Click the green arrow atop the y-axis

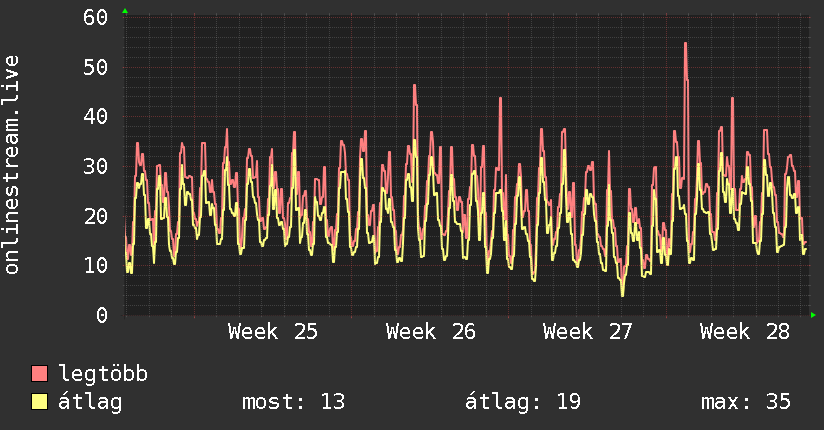[125, 11]
